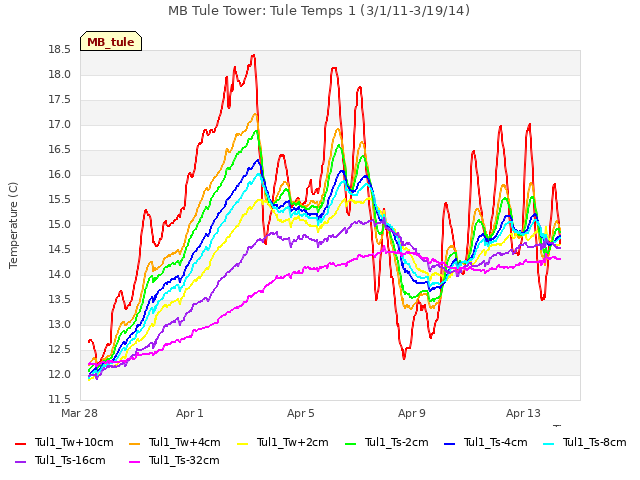
Task: Click the 17.0 y-axis tick label
Action: pos(60,124)
